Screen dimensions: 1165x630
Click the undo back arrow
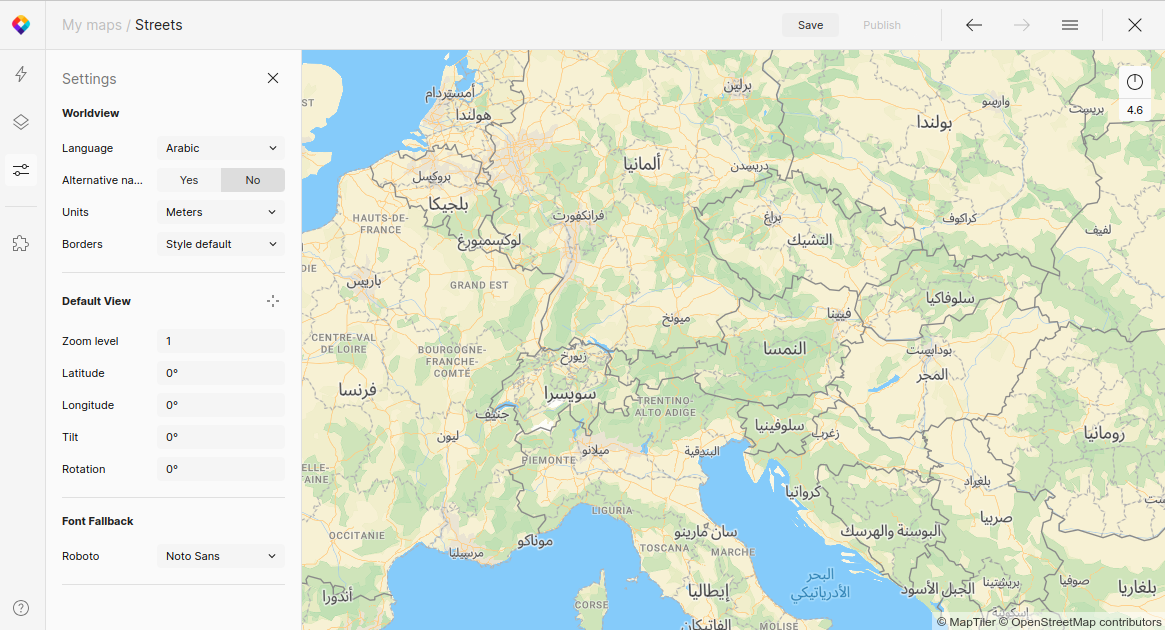[x=973, y=25]
